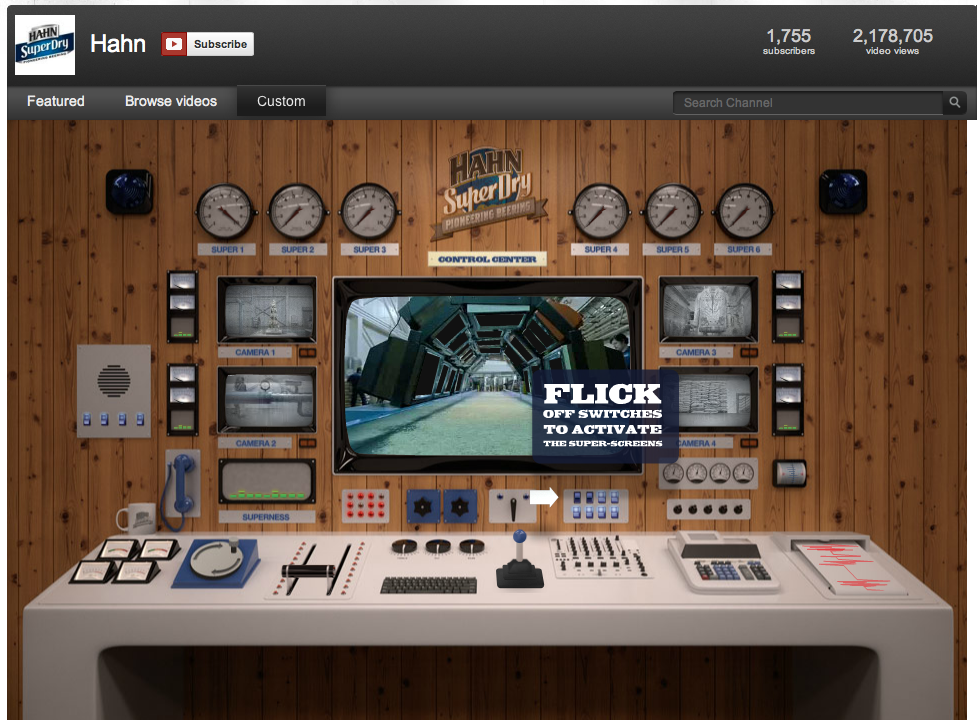
Task: Open the Featured tab
Action: 56,101
